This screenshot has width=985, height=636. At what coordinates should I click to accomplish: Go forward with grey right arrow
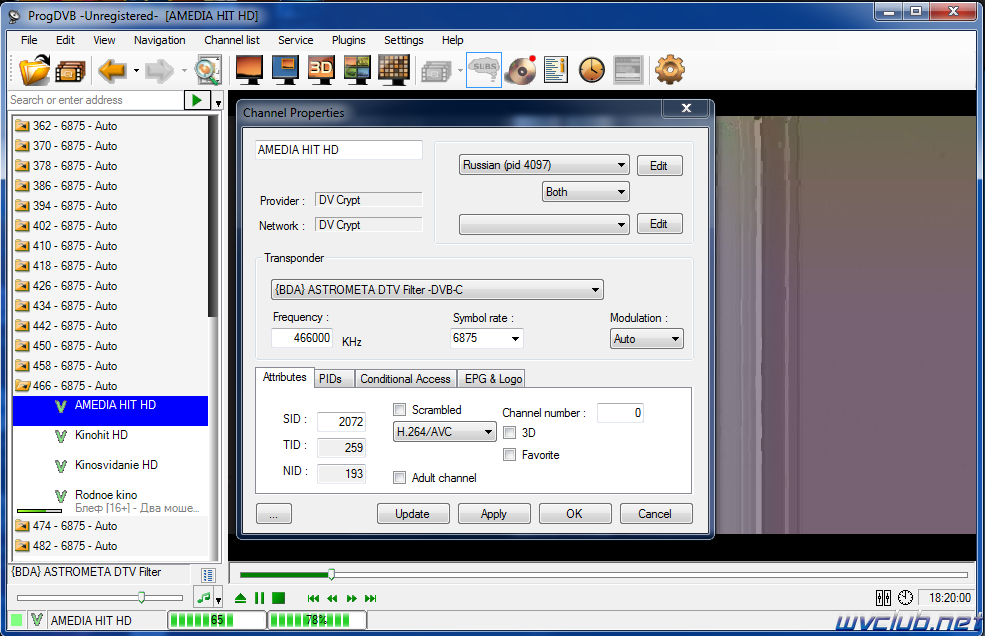tap(160, 70)
